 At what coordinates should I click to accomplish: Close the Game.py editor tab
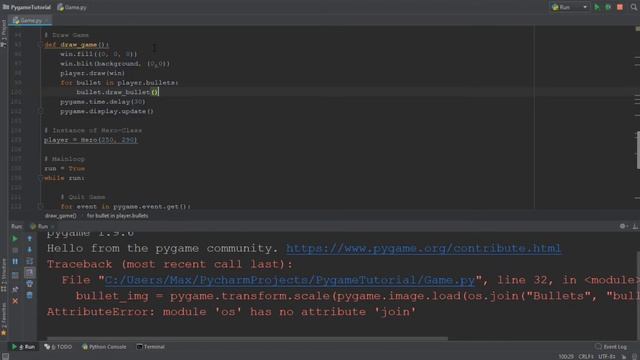[47, 20]
